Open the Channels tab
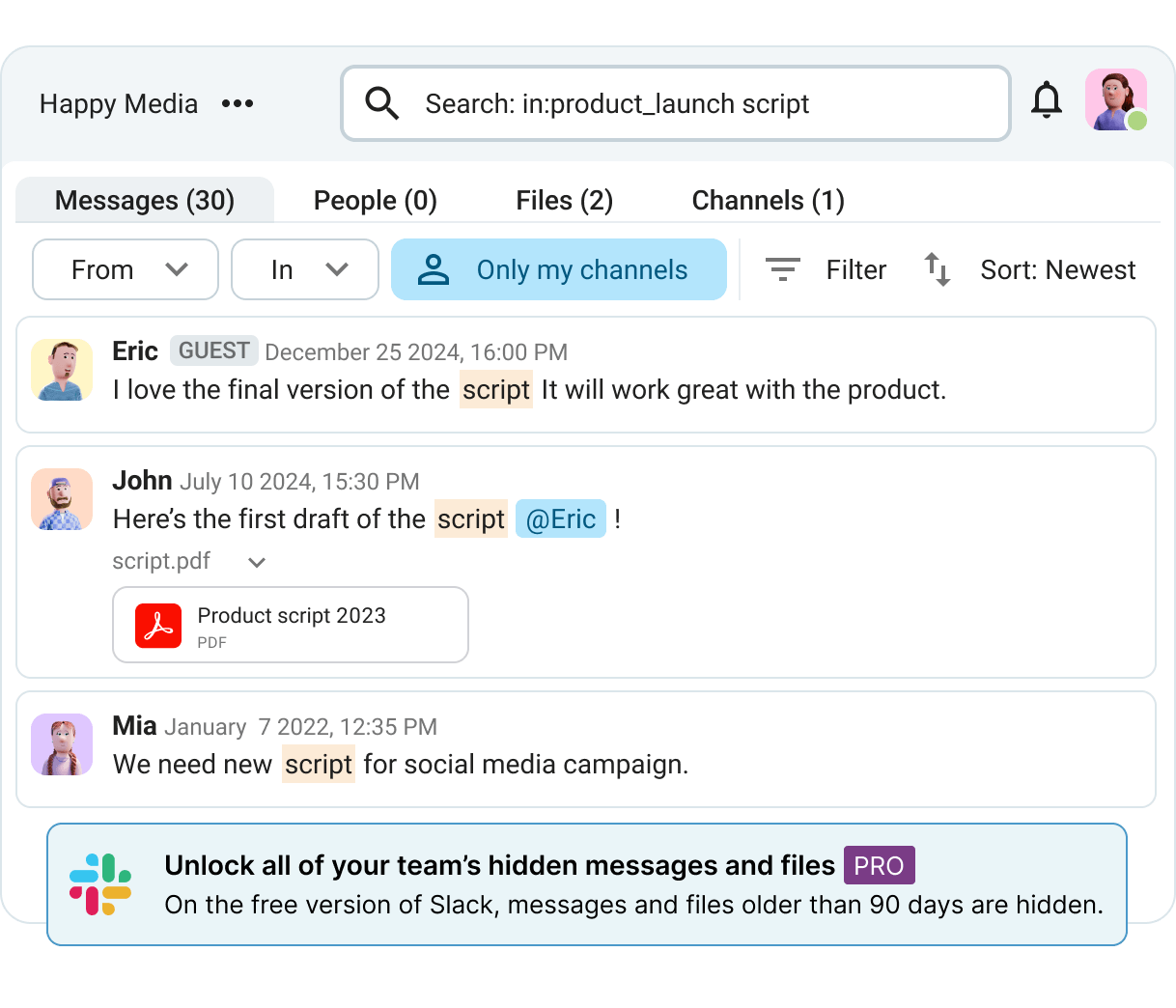 pos(768,200)
